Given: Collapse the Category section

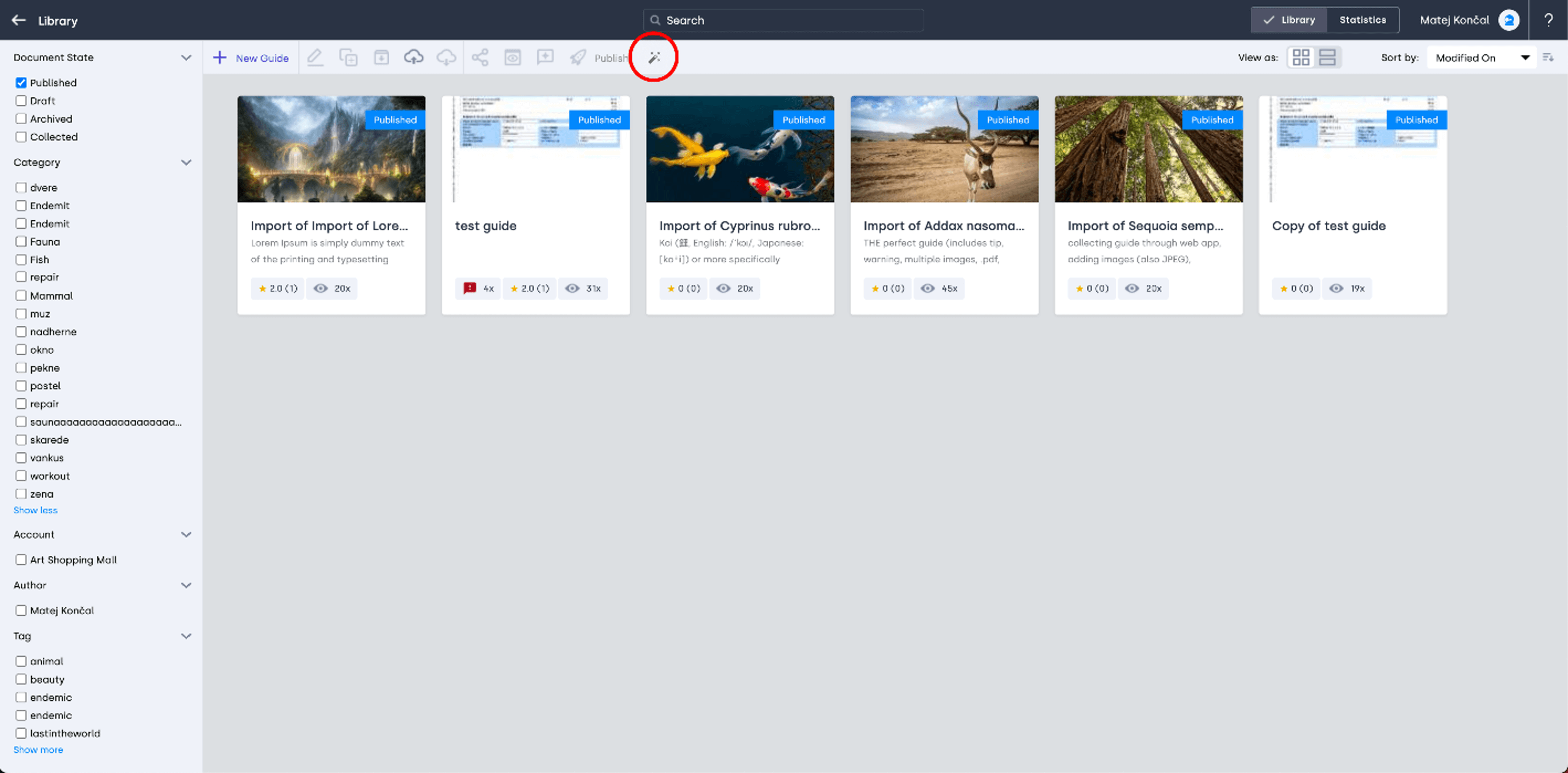Looking at the screenshot, I should [x=186, y=162].
